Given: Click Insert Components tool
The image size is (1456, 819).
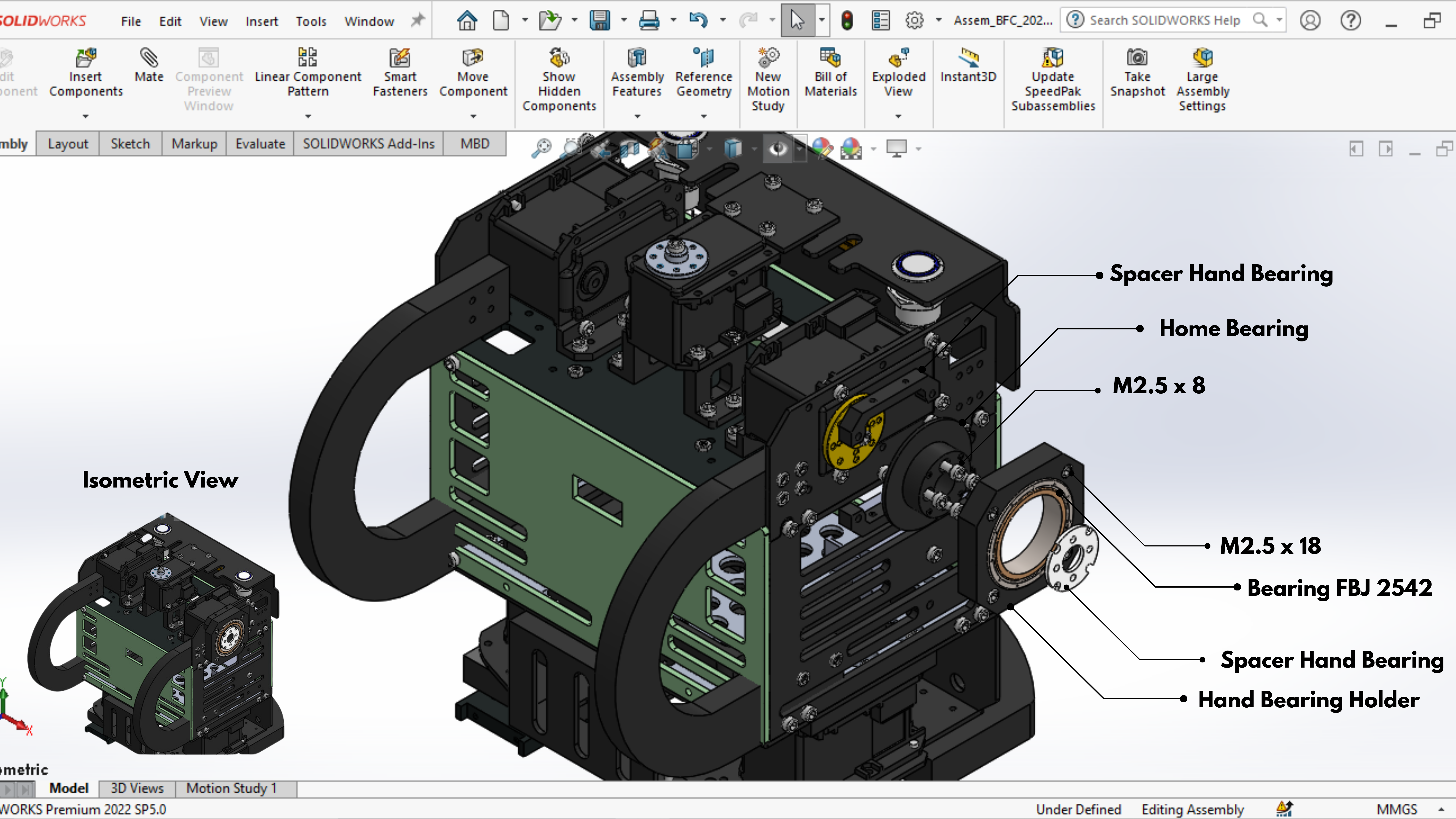Looking at the screenshot, I should [x=86, y=74].
